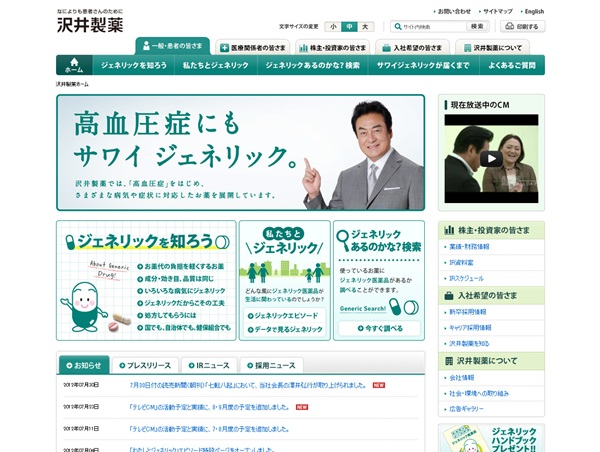
Task: Open 業績・財務情報 sidebar link
Action: coord(469,247)
